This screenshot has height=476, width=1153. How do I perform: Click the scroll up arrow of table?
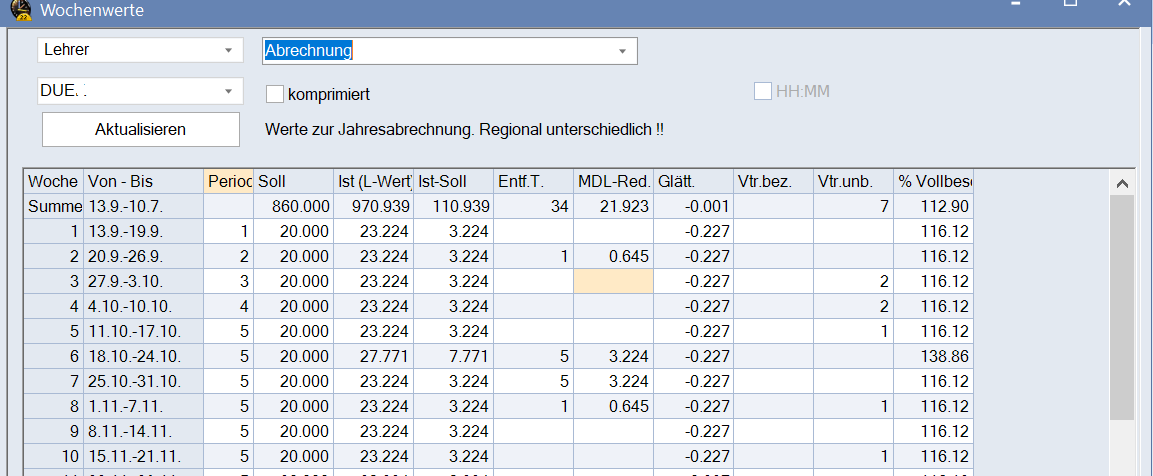click(1122, 183)
